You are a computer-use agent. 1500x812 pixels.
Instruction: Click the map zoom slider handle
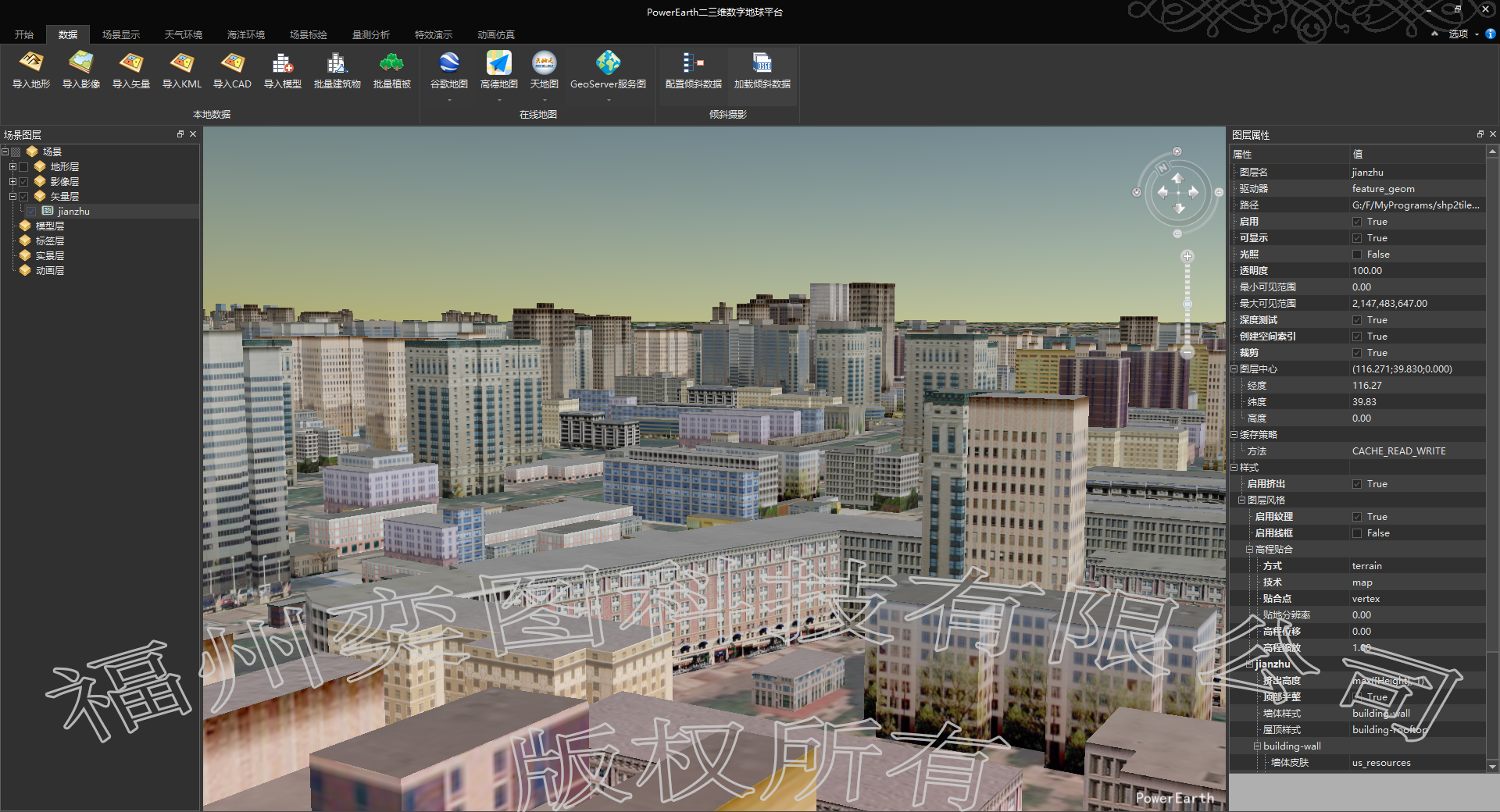click(x=1187, y=304)
